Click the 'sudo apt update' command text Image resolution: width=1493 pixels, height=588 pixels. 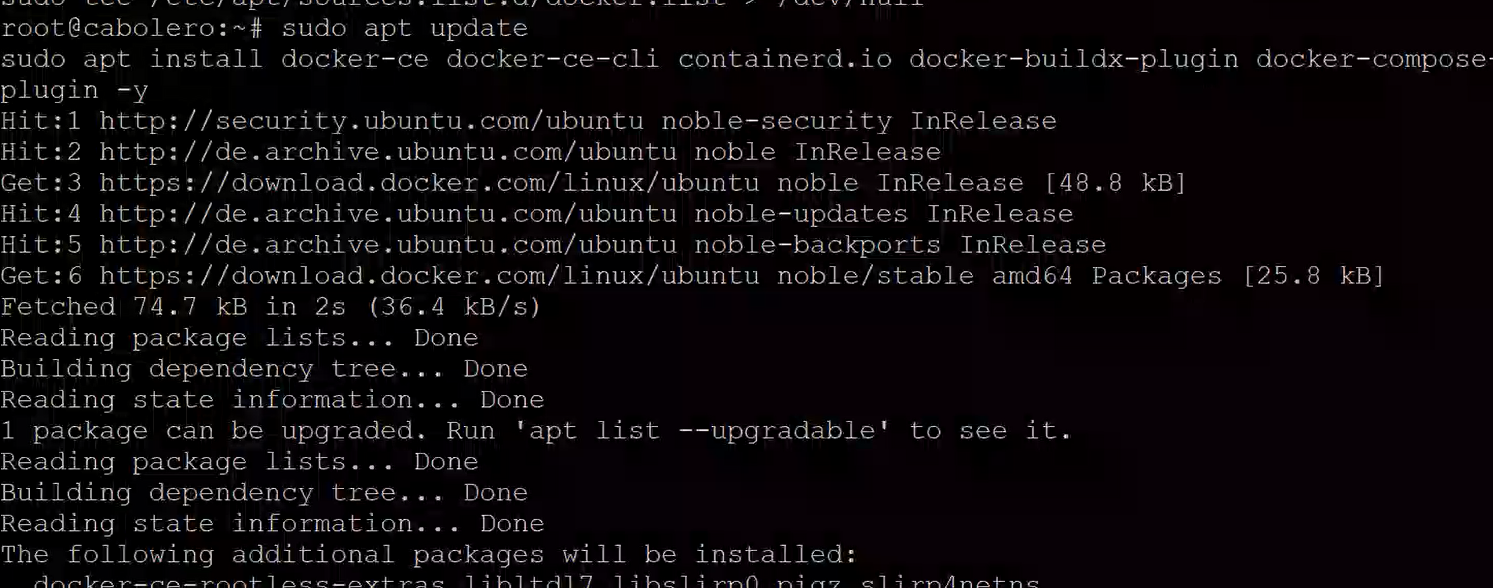click(404, 28)
